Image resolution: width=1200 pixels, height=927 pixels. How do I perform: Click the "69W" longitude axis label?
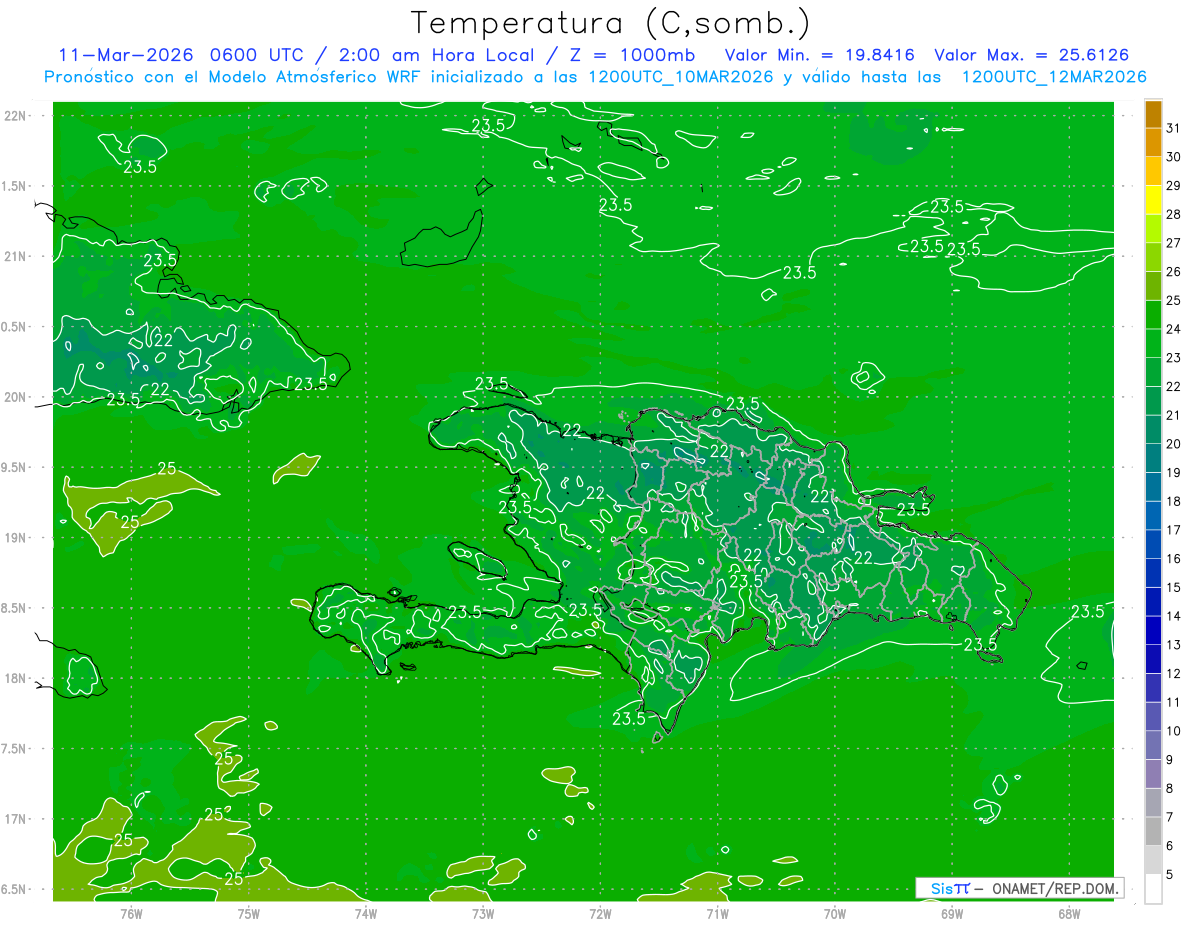952,914
